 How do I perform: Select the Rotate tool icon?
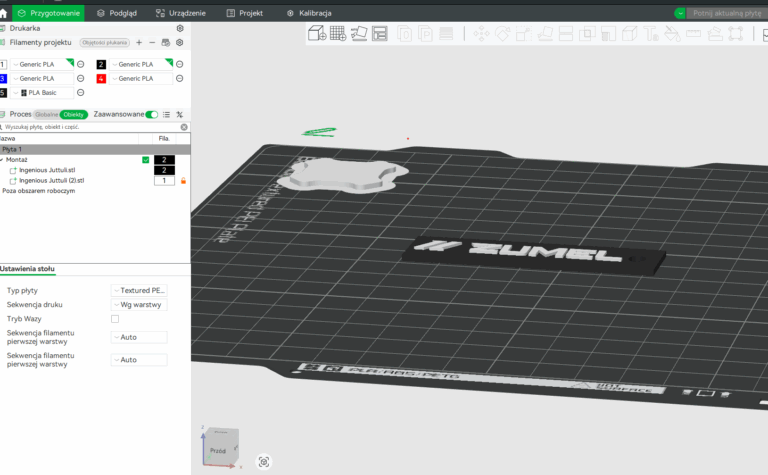point(503,34)
